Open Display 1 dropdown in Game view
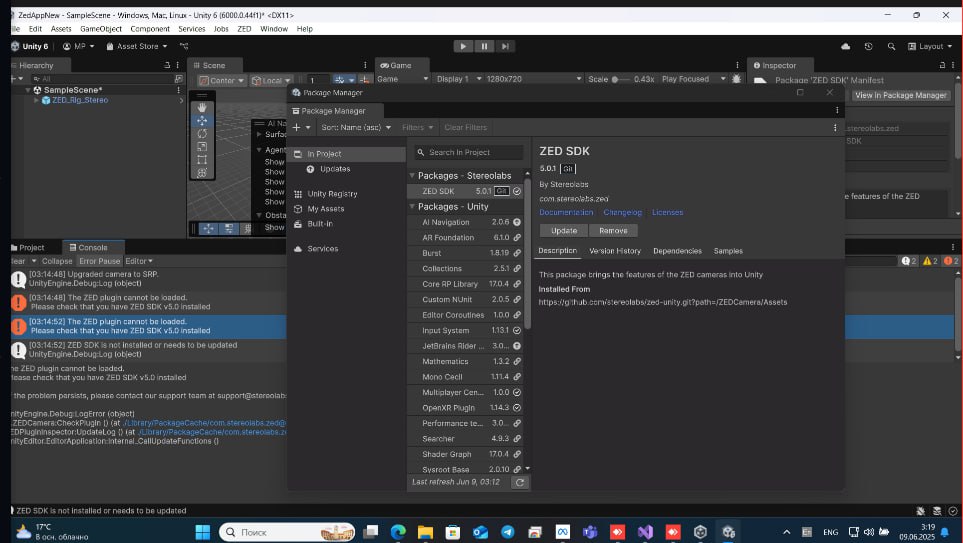963x543 pixels. [x=459, y=79]
